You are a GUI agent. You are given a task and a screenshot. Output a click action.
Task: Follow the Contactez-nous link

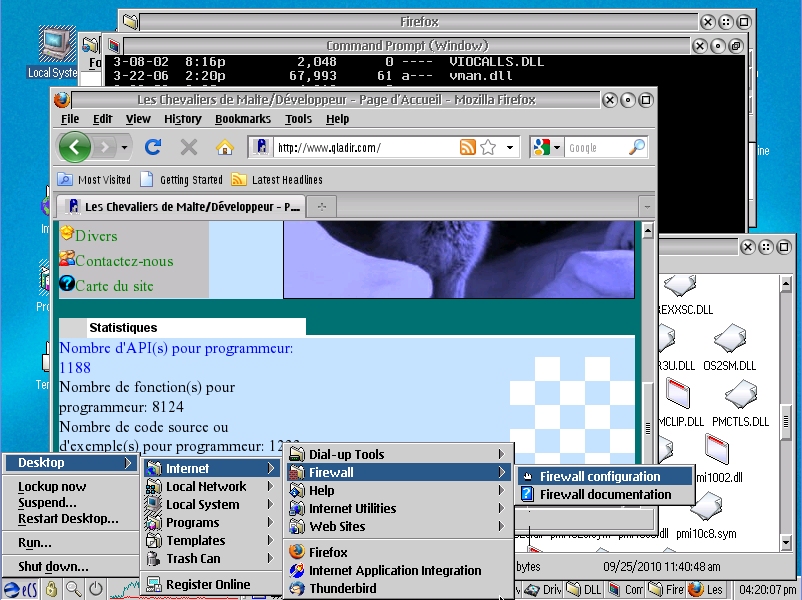click(x=124, y=260)
